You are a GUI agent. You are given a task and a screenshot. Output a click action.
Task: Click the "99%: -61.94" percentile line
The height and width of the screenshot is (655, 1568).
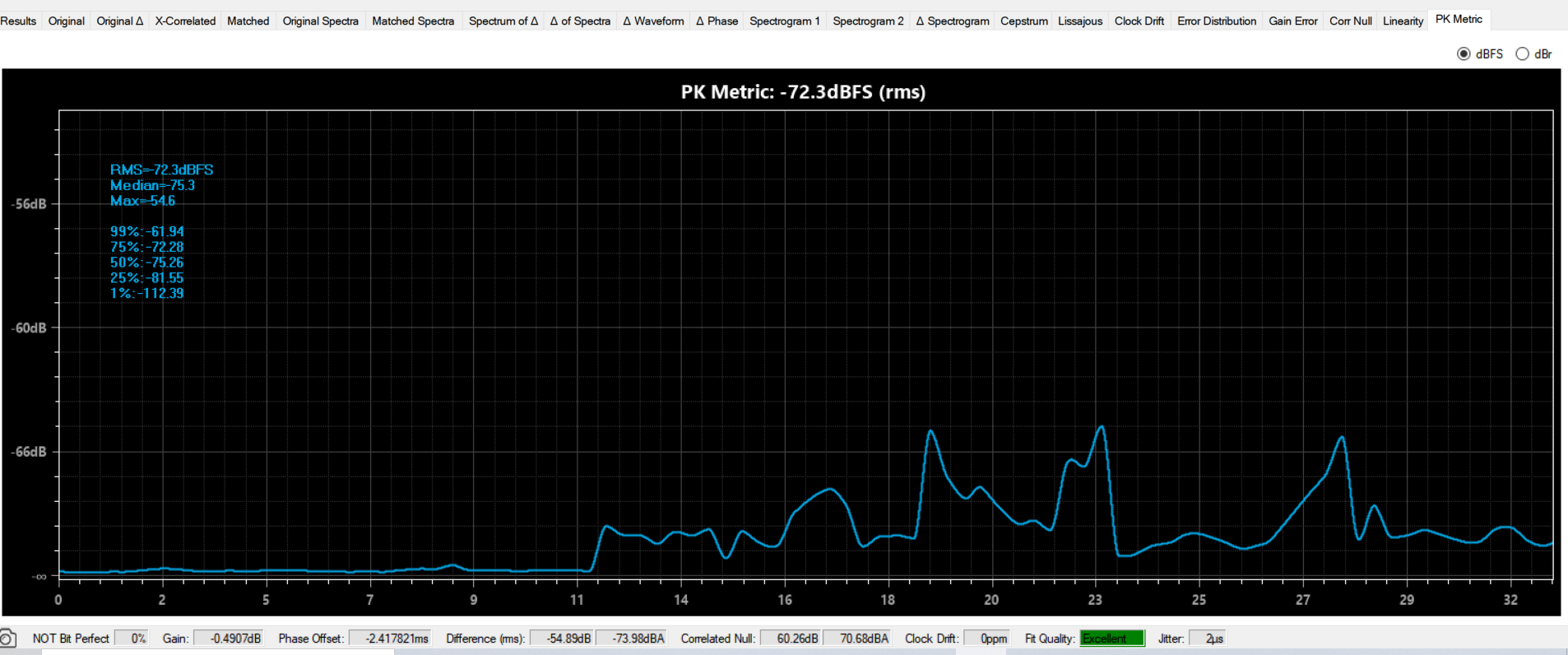tap(147, 232)
